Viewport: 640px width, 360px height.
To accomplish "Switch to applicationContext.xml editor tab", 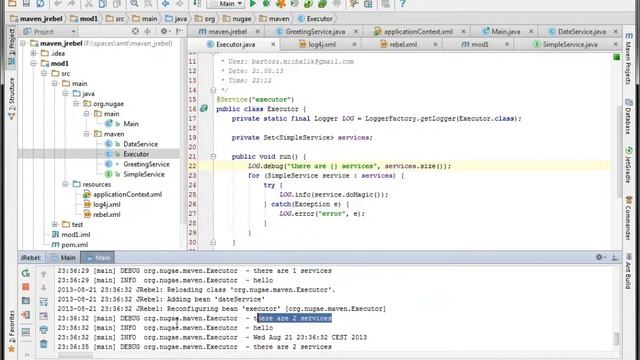I will tap(418, 31).
